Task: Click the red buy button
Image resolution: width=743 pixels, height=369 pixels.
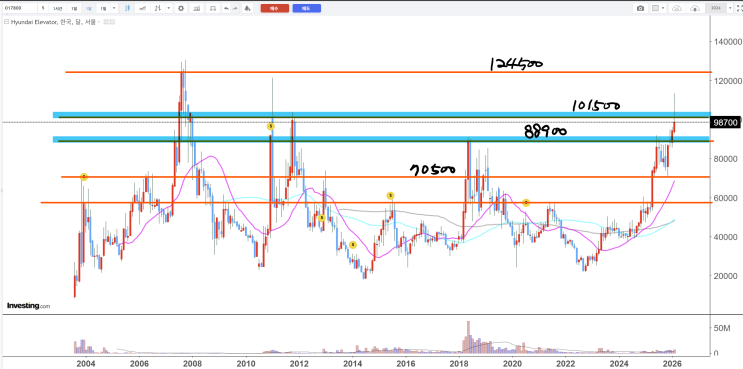Action: pos(275,8)
